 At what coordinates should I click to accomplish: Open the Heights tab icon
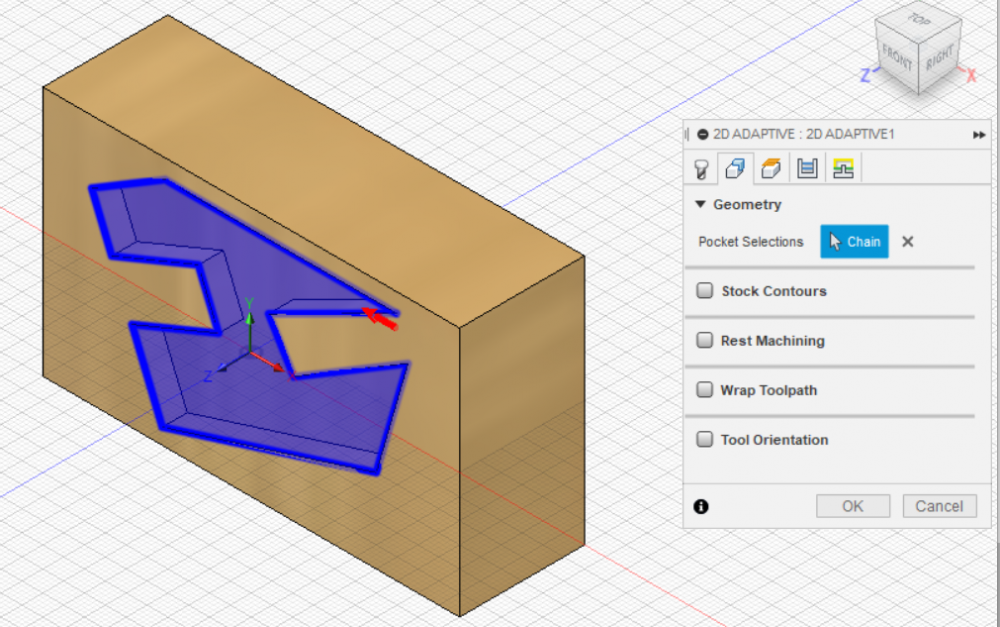point(771,168)
